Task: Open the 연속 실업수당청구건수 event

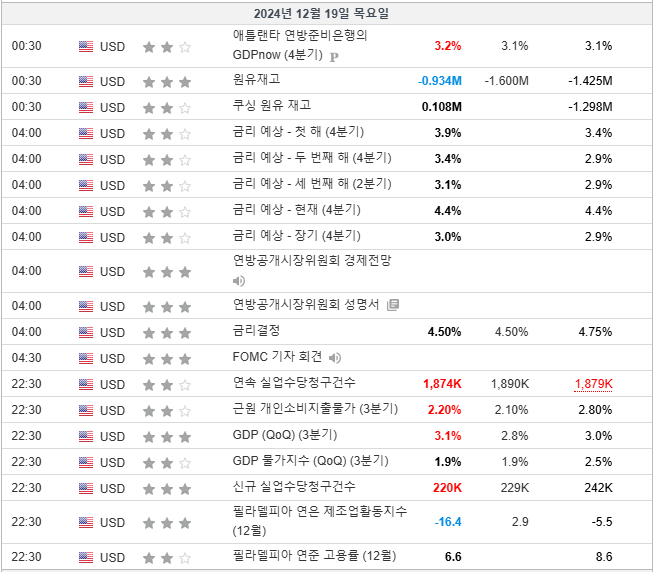Action: pos(294,382)
